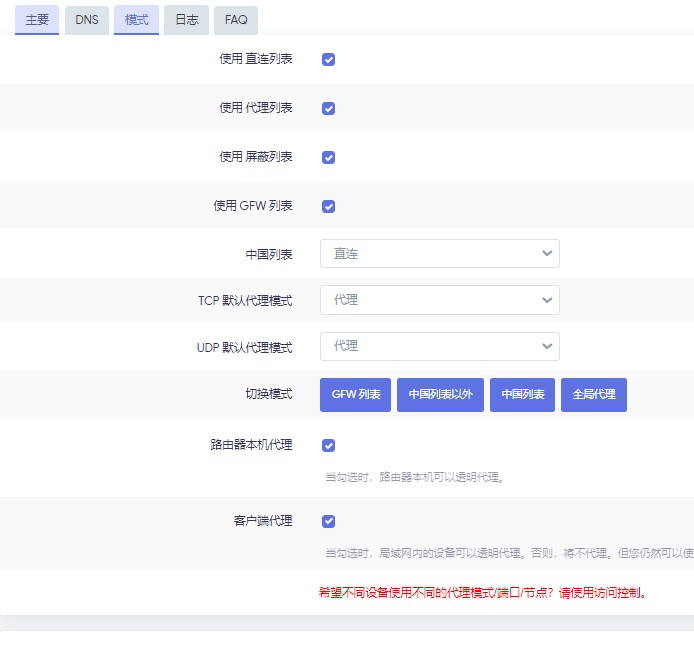Switch to the 主要 tab
This screenshot has width=694, height=645.
pyautogui.click(x=37, y=20)
